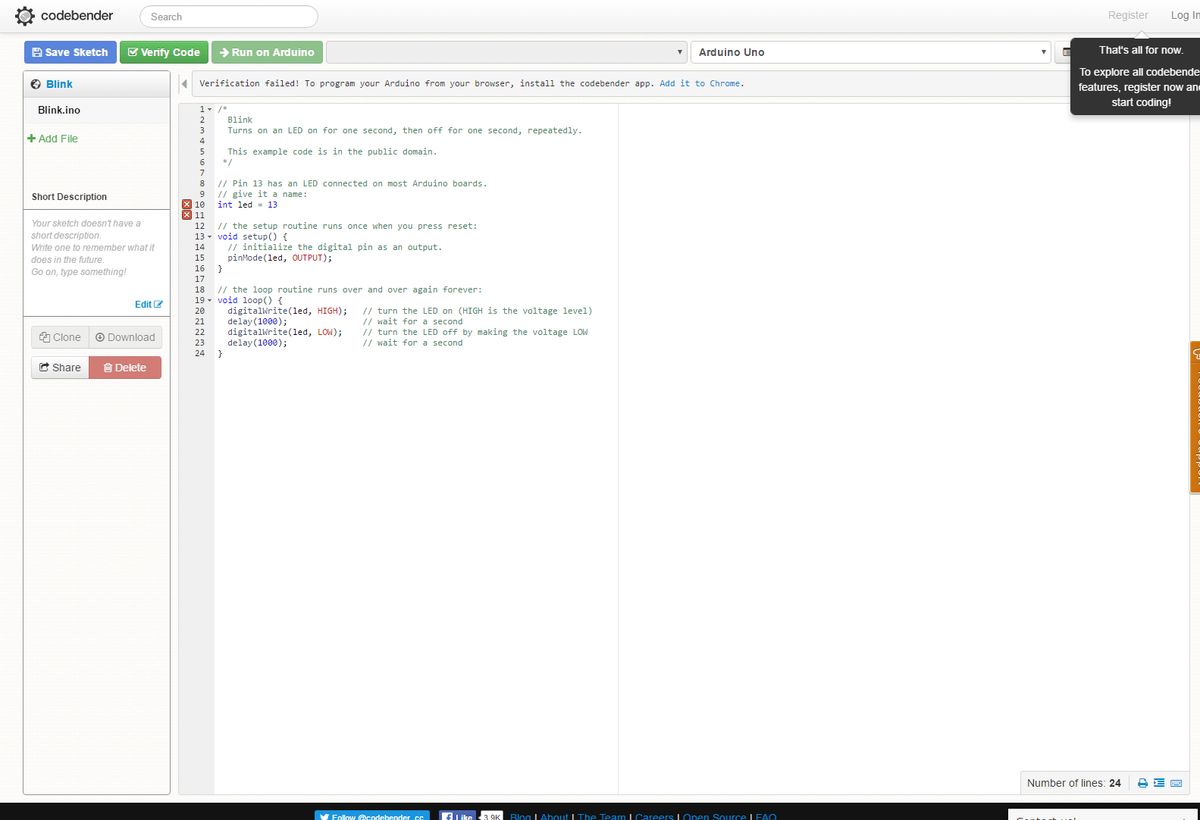Screen dimensions: 1200x820
Task: Click the error marker on line 11
Action: click(x=186, y=215)
